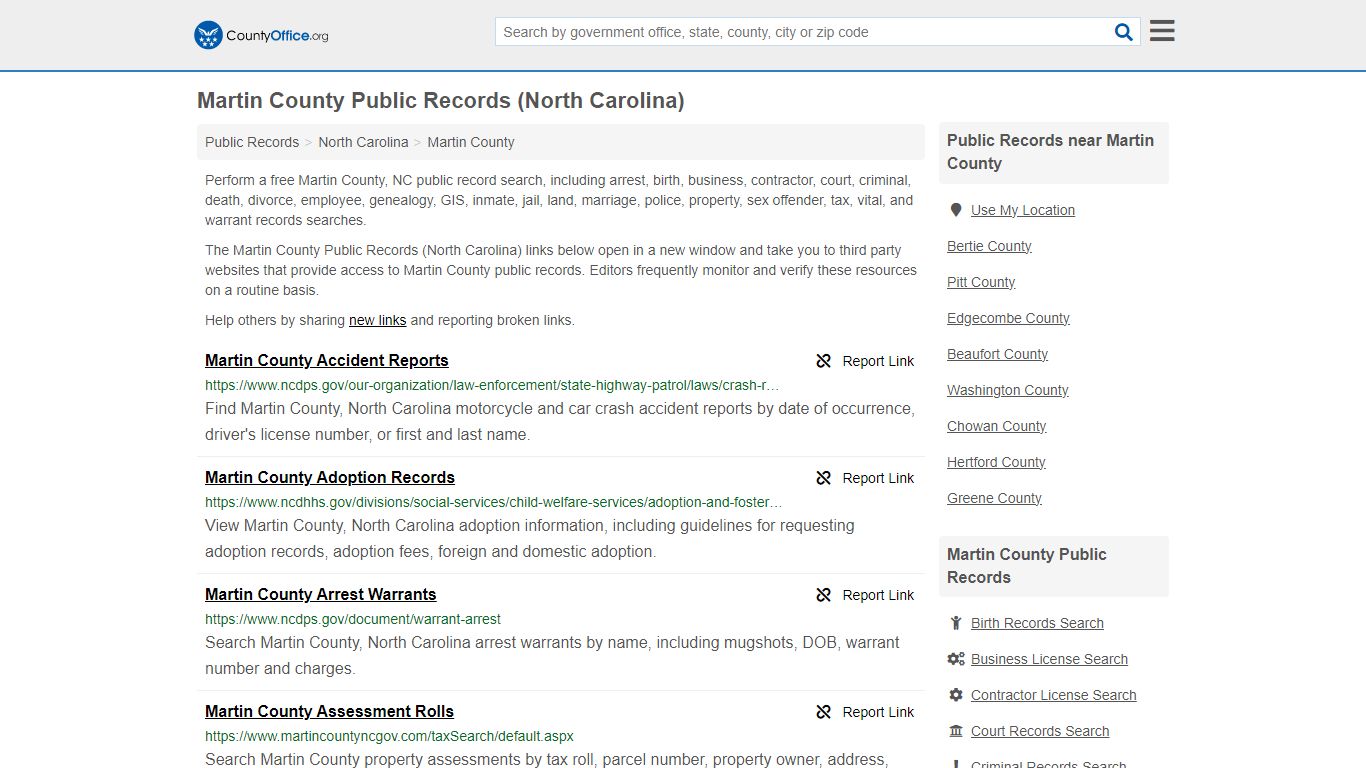Image resolution: width=1366 pixels, height=768 pixels.
Task: Open Contractor License Search
Action: (x=1053, y=695)
